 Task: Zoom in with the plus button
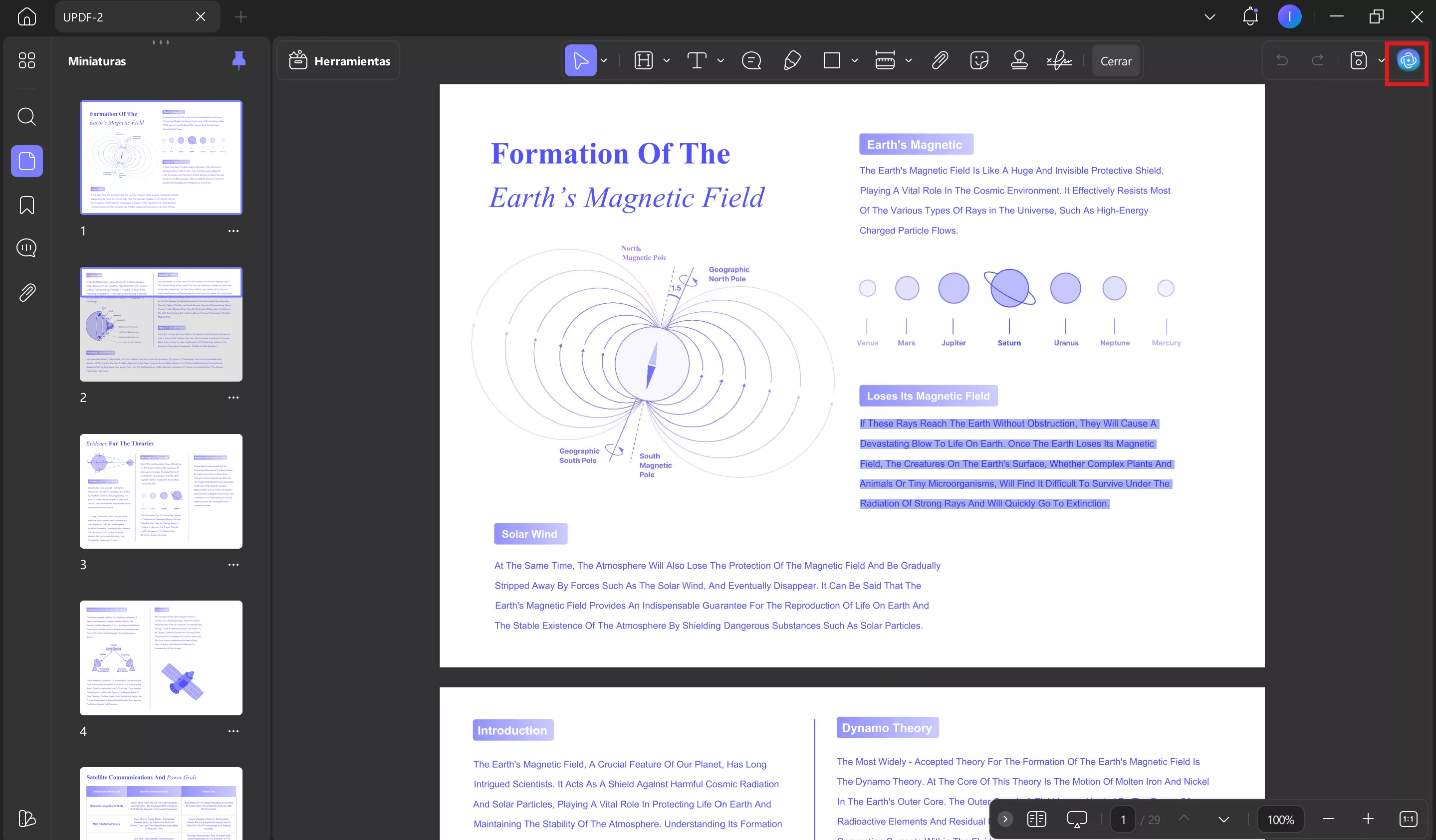(1368, 819)
